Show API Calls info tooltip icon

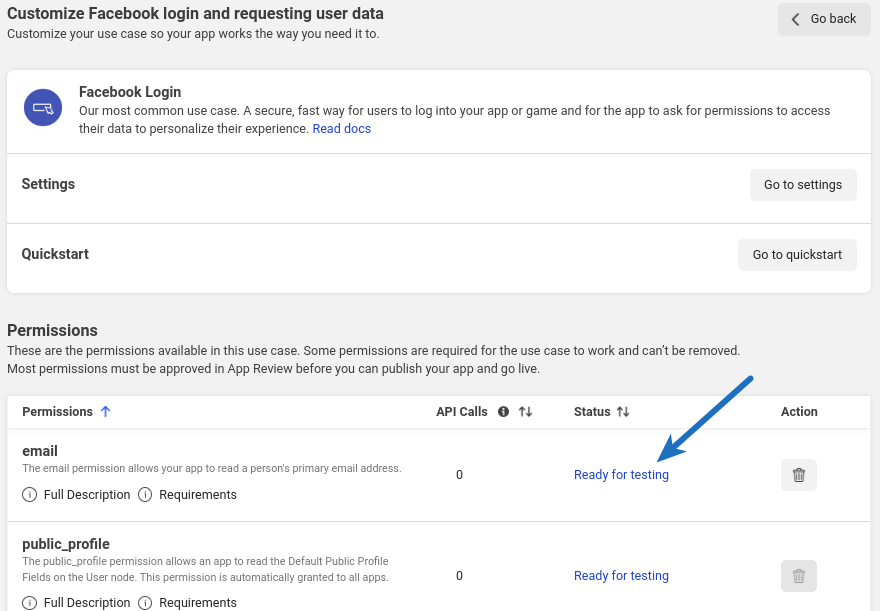pos(503,411)
